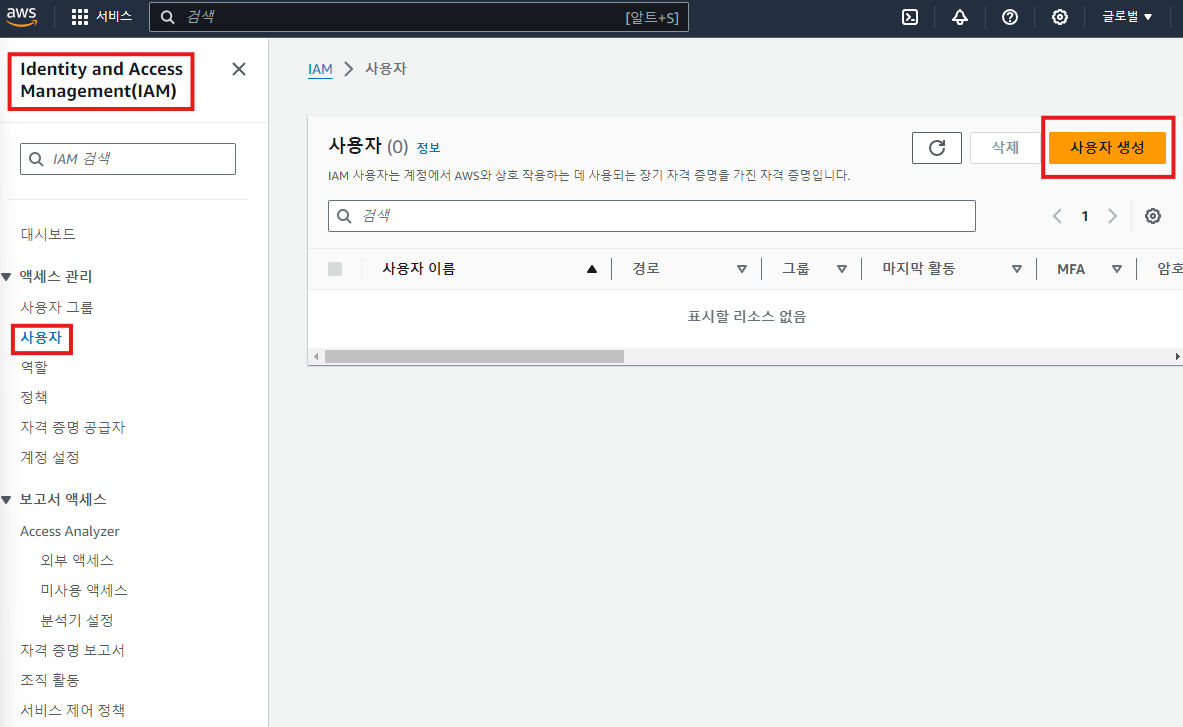Open the 정보 info link

(x=429, y=148)
